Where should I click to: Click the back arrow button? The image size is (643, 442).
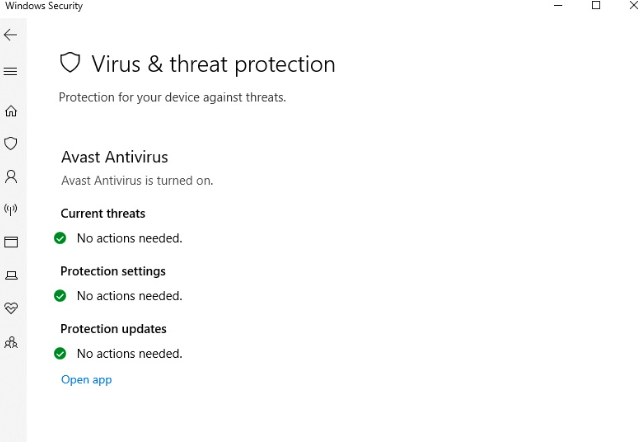[x=11, y=35]
